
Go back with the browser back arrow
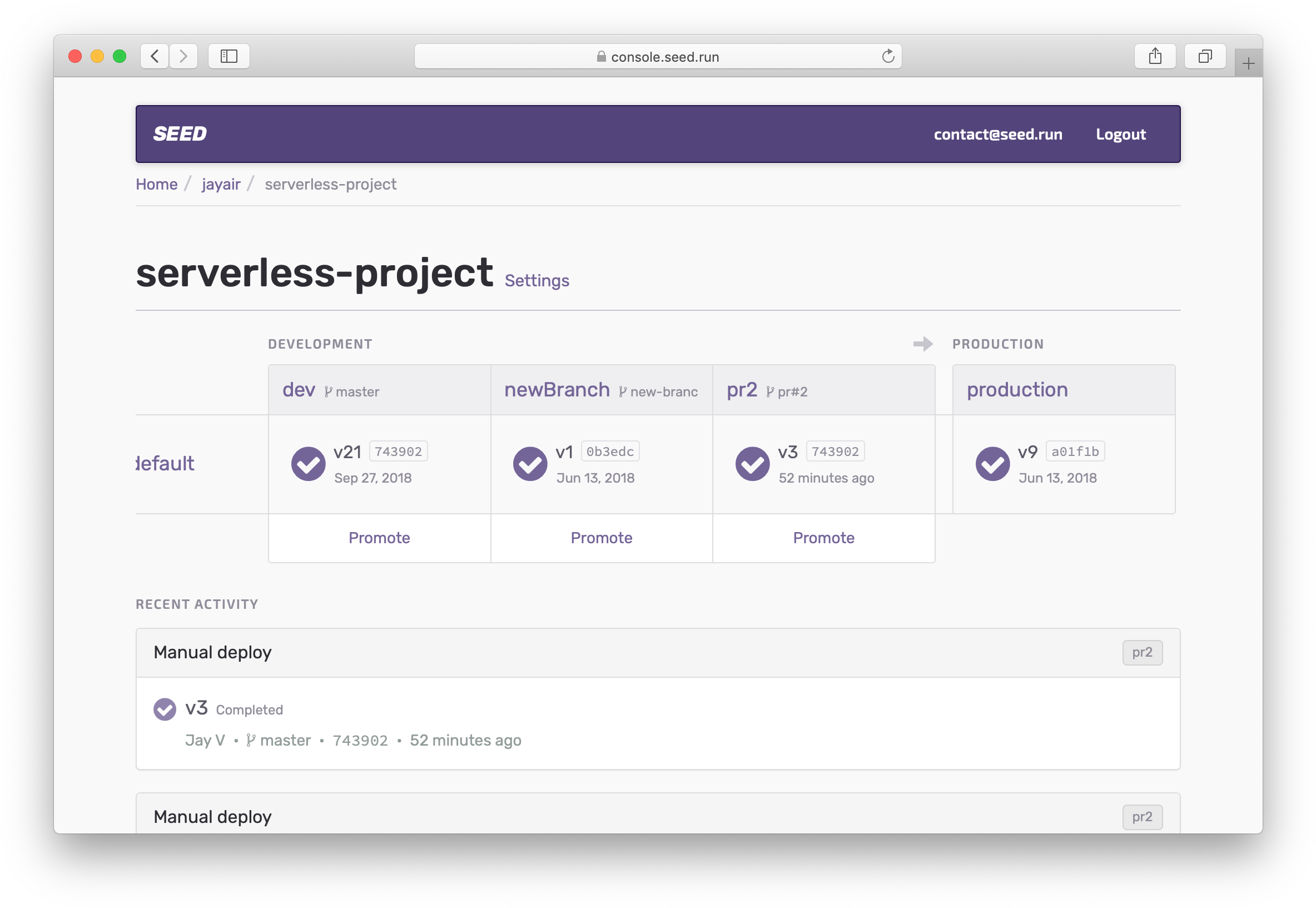(x=155, y=56)
